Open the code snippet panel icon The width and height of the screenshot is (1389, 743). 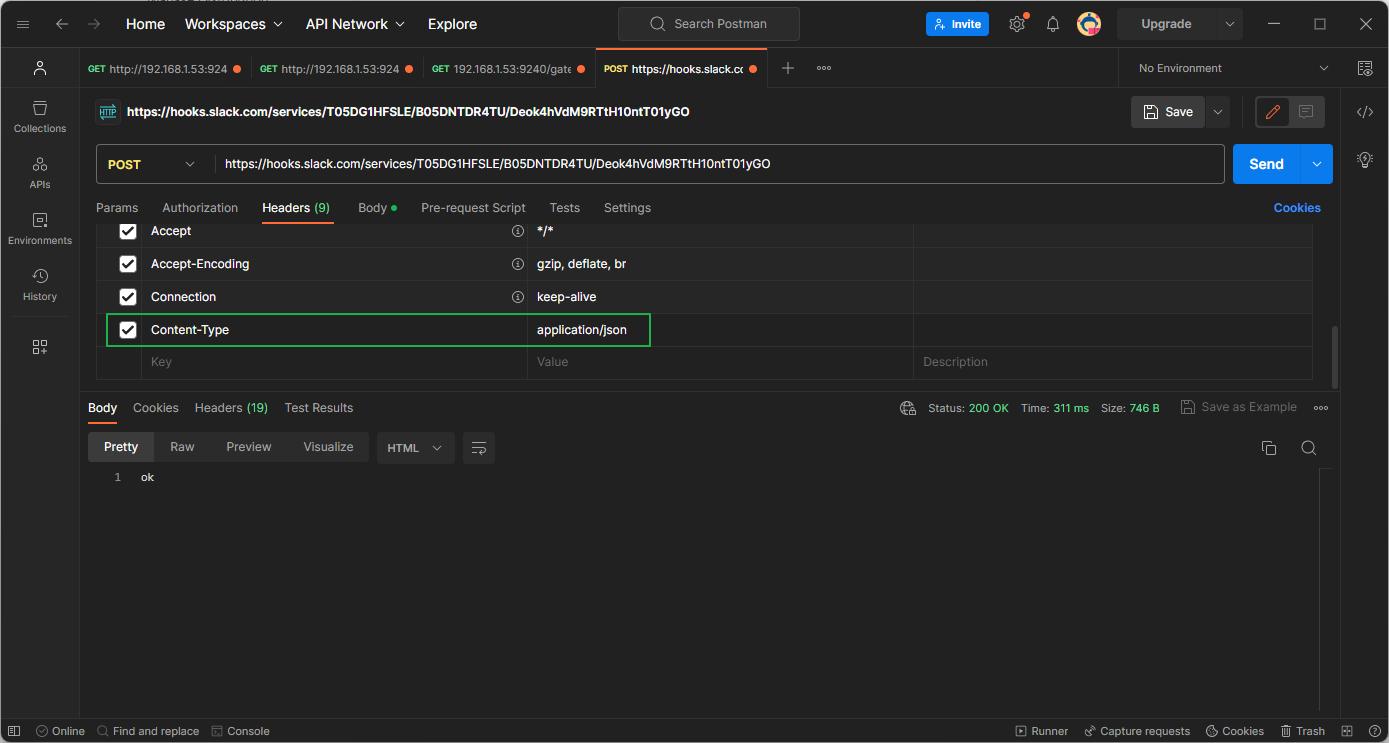pyautogui.click(x=1364, y=112)
